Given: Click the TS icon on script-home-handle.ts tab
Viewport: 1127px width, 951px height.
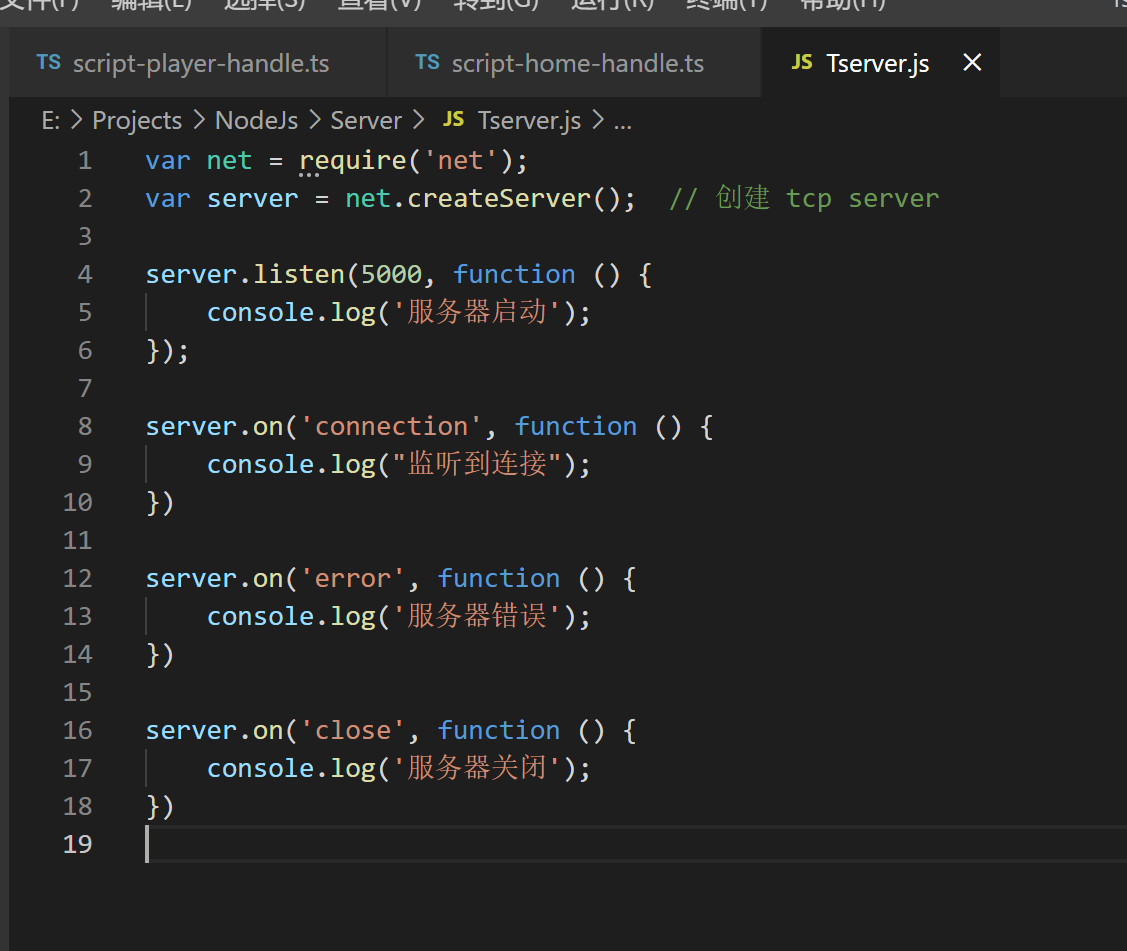Looking at the screenshot, I should [427, 62].
